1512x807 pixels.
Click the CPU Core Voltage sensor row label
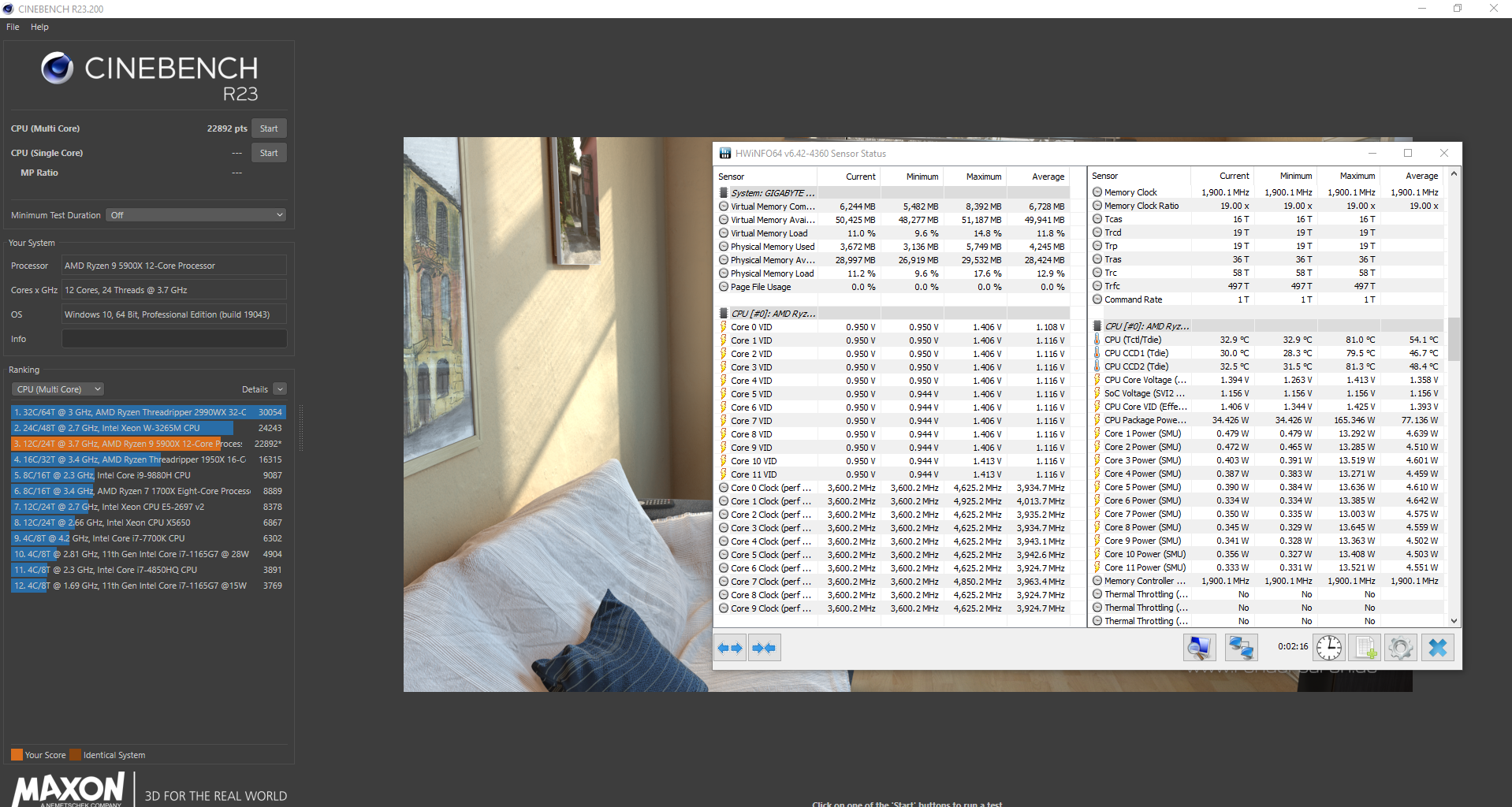point(1145,380)
